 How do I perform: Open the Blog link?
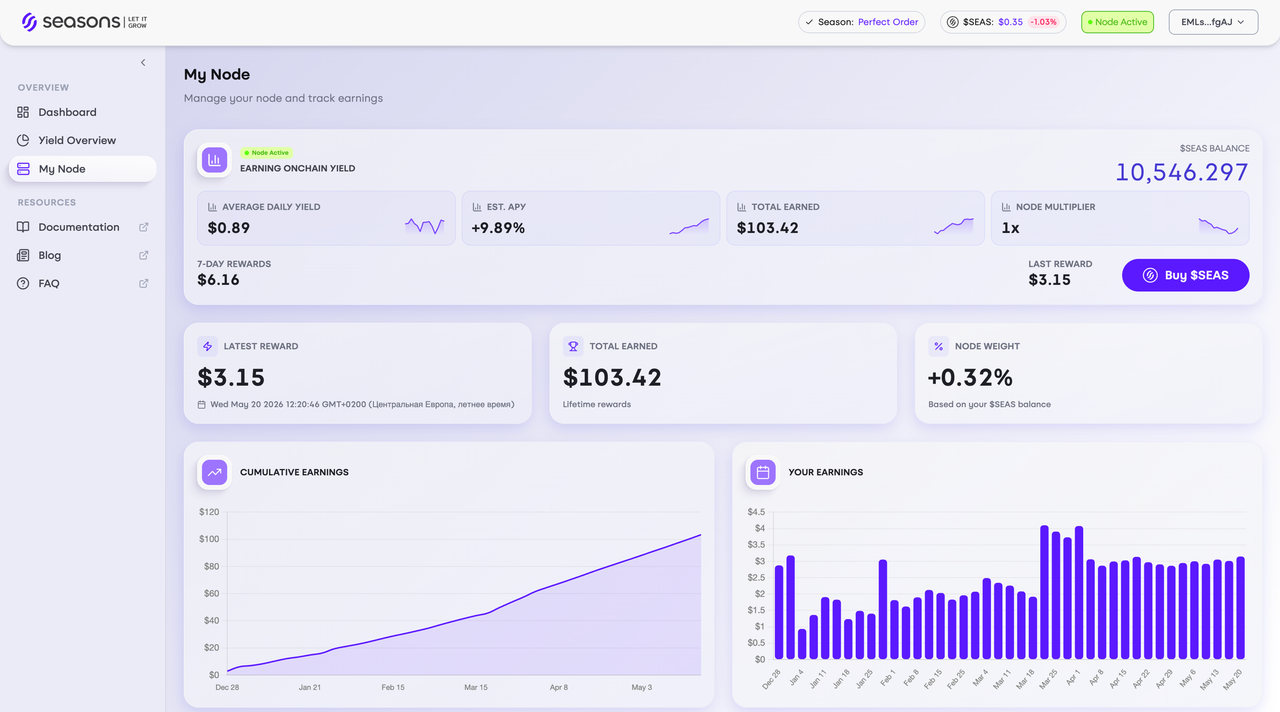pyautogui.click(x=82, y=255)
